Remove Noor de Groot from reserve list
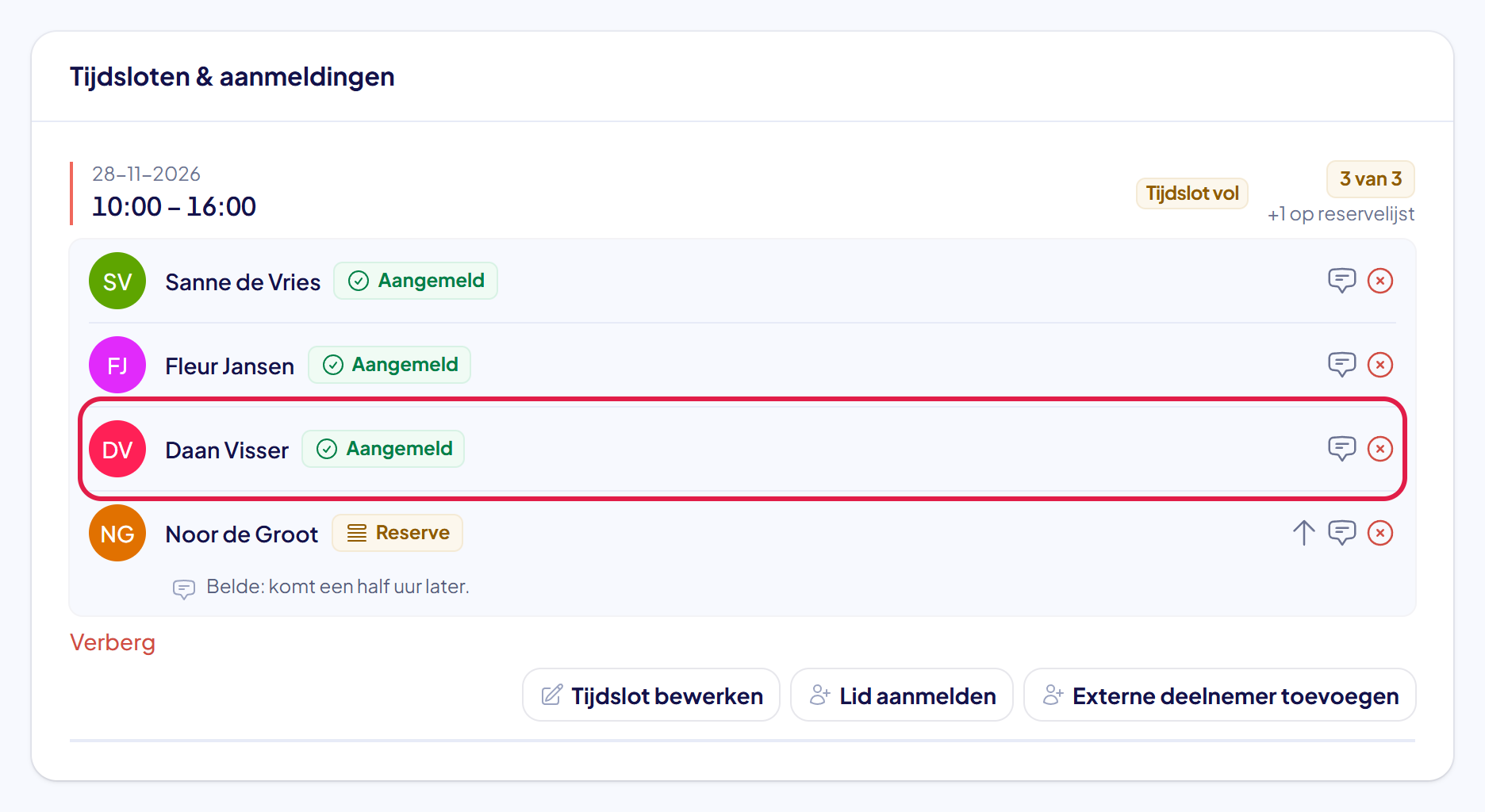Image resolution: width=1485 pixels, height=812 pixels. point(1380,533)
